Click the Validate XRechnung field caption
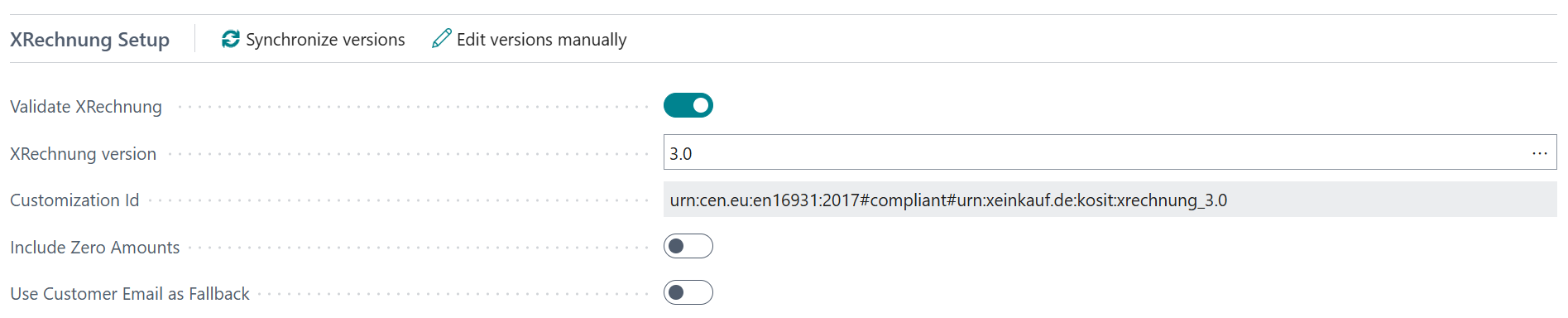Image resolution: width=1568 pixels, height=318 pixels. 86,107
